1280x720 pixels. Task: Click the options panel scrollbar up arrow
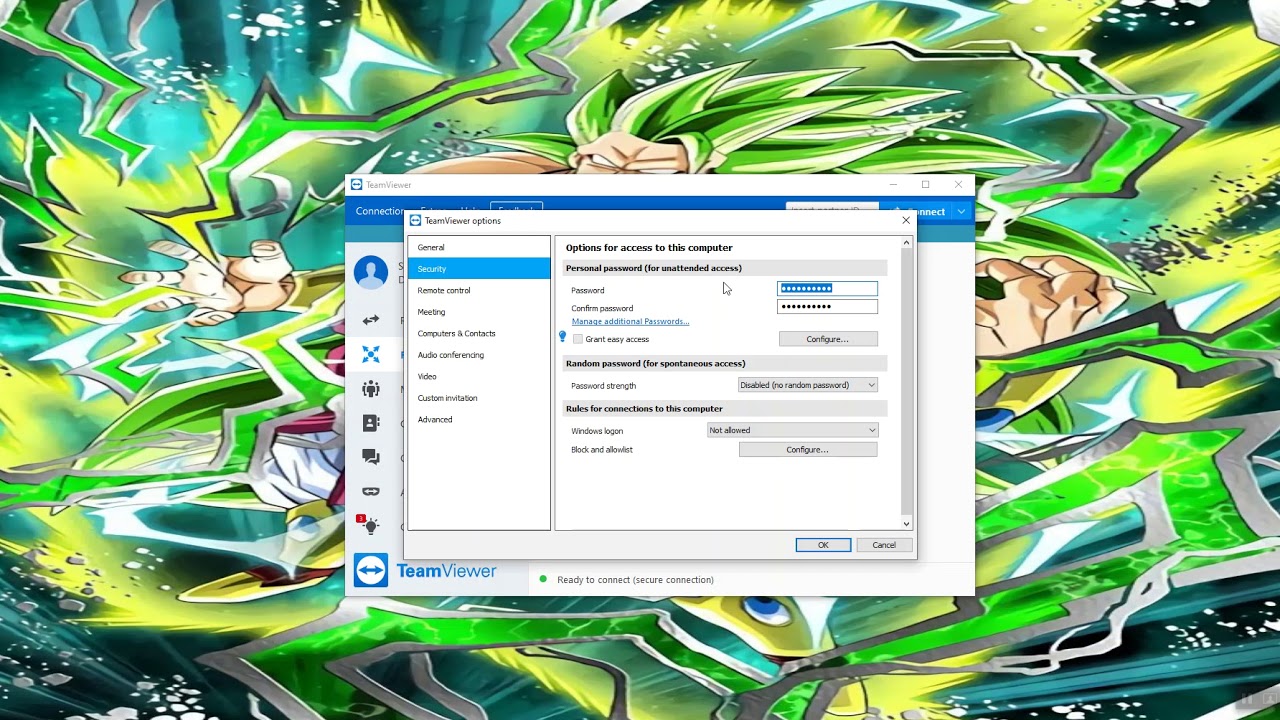click(907, 243)
